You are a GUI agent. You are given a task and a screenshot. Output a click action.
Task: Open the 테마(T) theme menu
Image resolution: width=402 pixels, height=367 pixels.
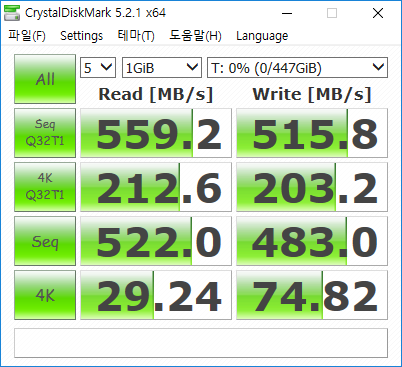pos(136,36)
